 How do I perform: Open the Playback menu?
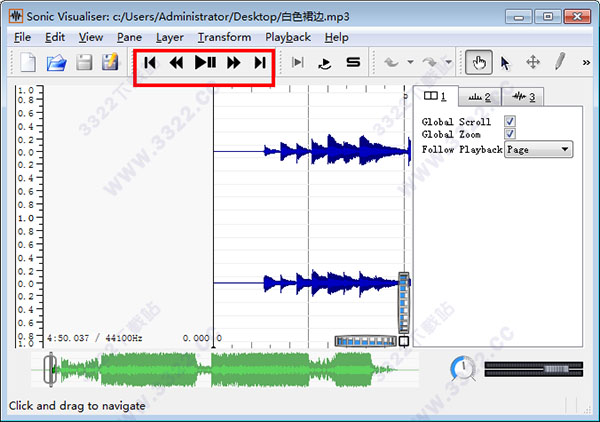(x=288, y=37)
